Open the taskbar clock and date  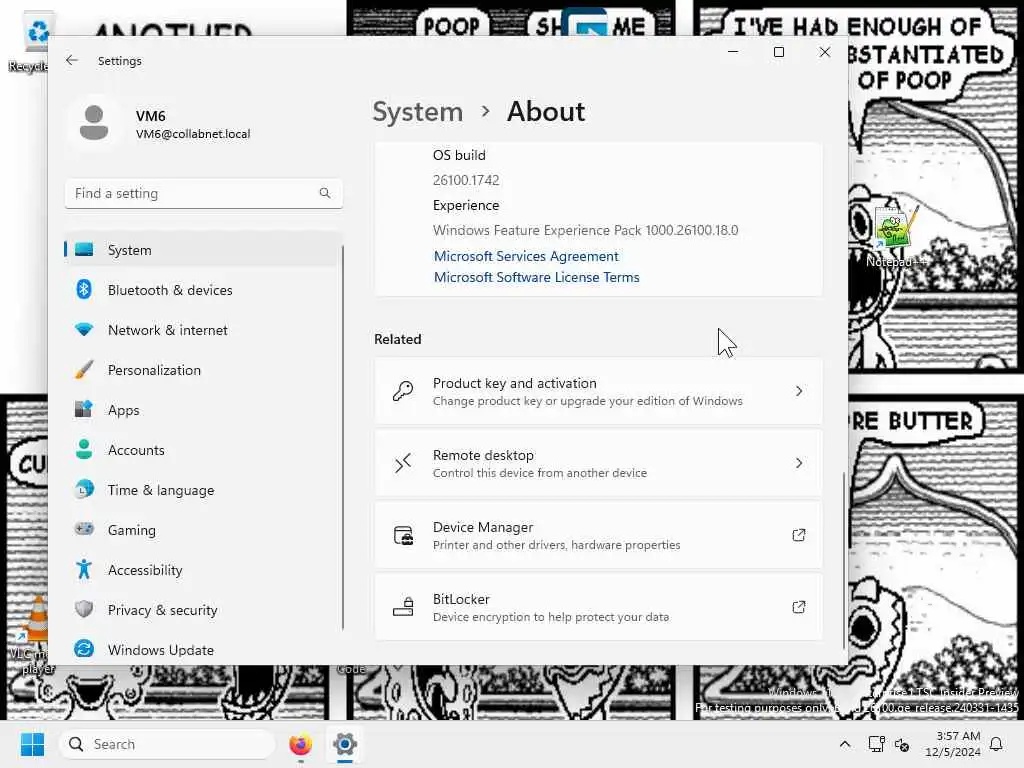952,744
